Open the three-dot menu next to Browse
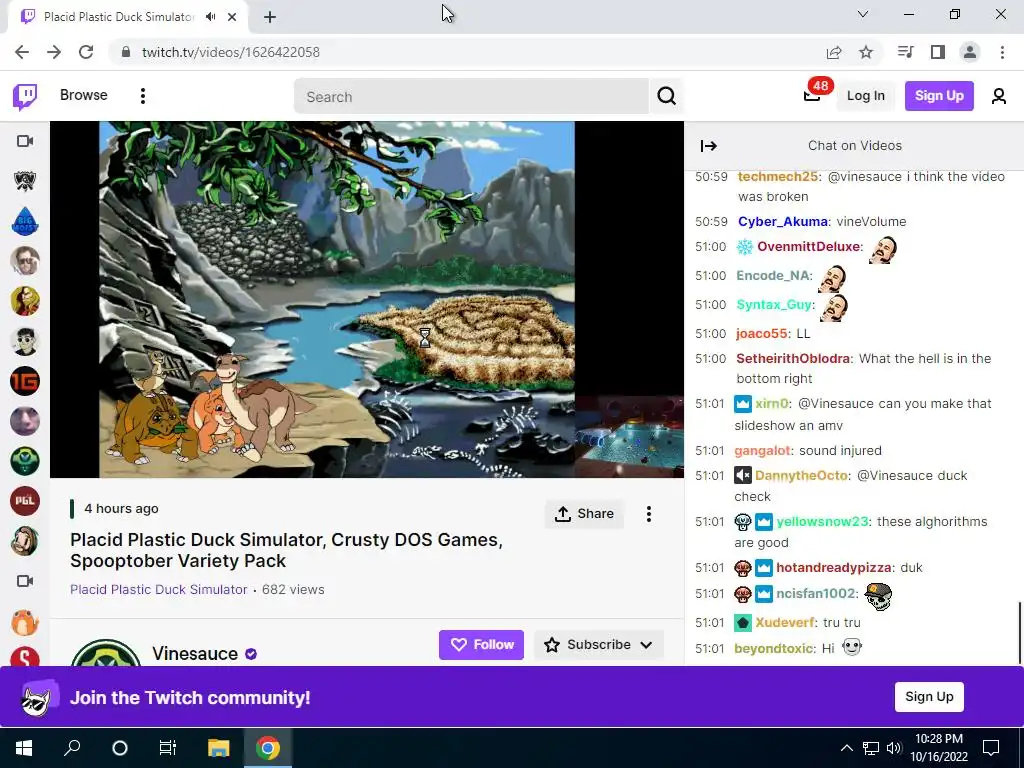 coord(142,96)
